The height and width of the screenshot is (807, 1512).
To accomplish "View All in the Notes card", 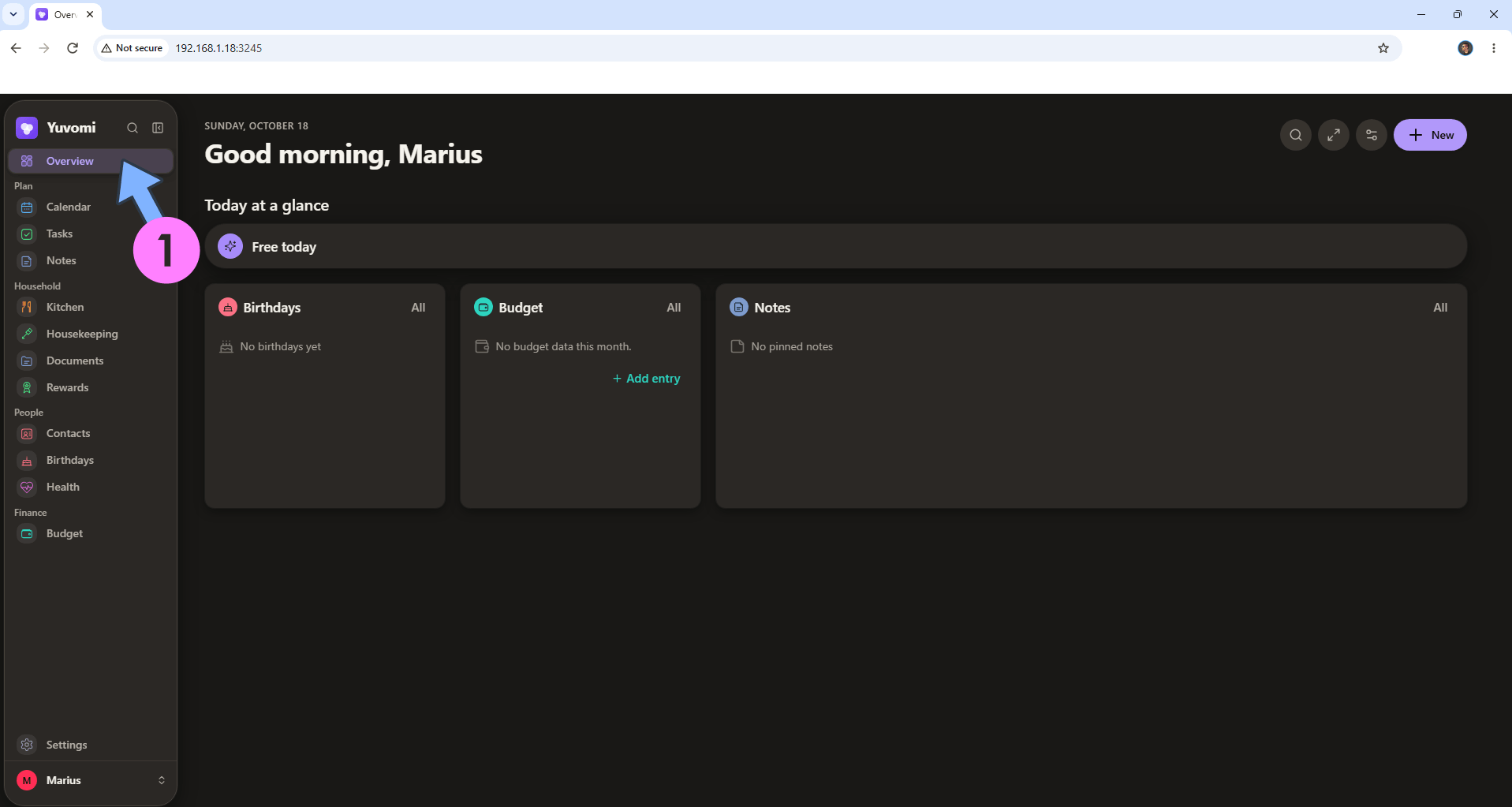I will [x=1440, y=308].
